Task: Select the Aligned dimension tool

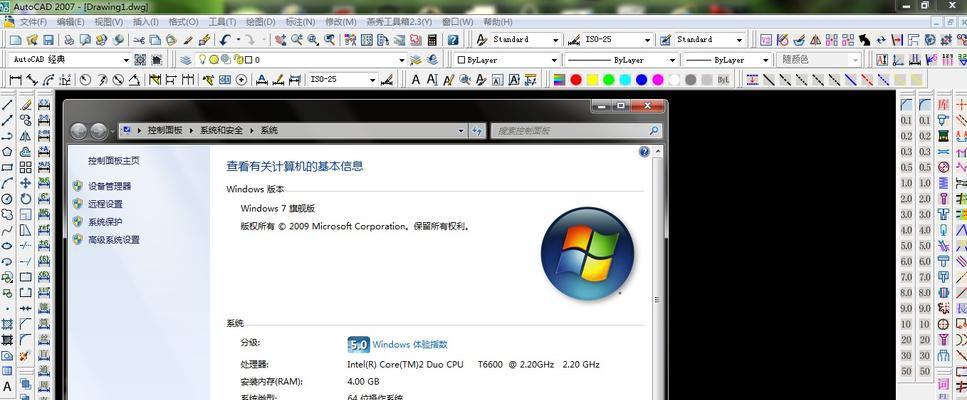Action: tap(32, 80)
